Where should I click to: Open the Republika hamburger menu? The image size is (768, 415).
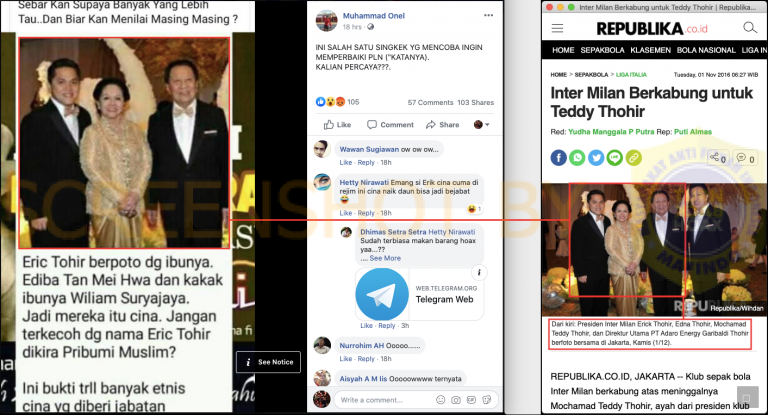(x=557, y=28)
